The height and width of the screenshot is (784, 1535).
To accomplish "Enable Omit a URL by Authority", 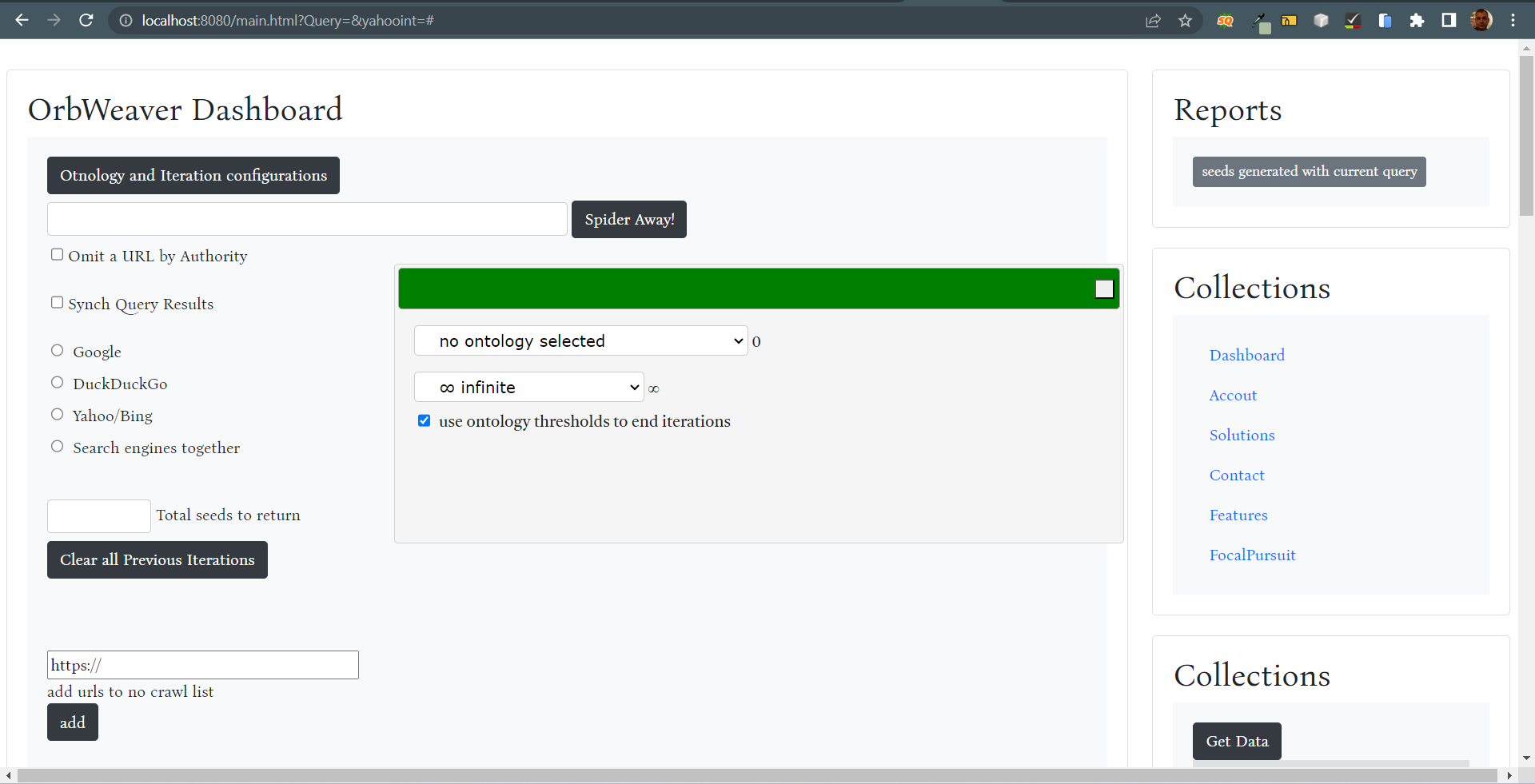I will [58, 255].
